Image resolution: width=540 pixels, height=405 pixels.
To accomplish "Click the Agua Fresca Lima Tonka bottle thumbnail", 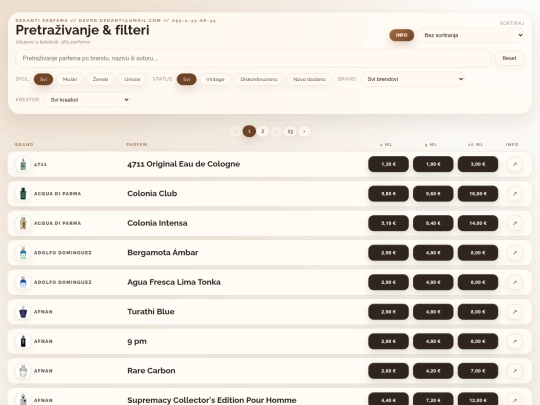I will 23,282.
